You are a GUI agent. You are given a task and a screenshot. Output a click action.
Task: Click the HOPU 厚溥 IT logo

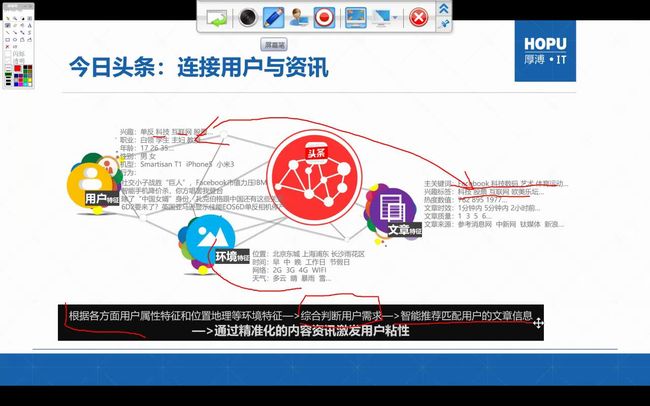545,51
